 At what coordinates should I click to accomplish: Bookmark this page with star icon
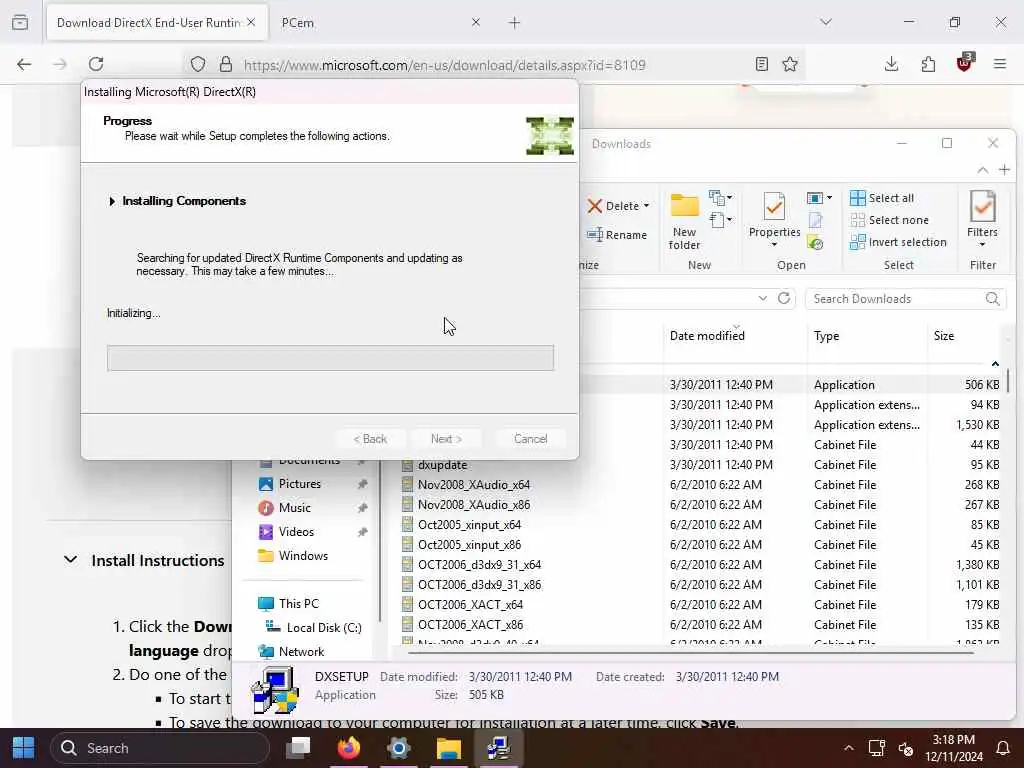pos(790,64)
